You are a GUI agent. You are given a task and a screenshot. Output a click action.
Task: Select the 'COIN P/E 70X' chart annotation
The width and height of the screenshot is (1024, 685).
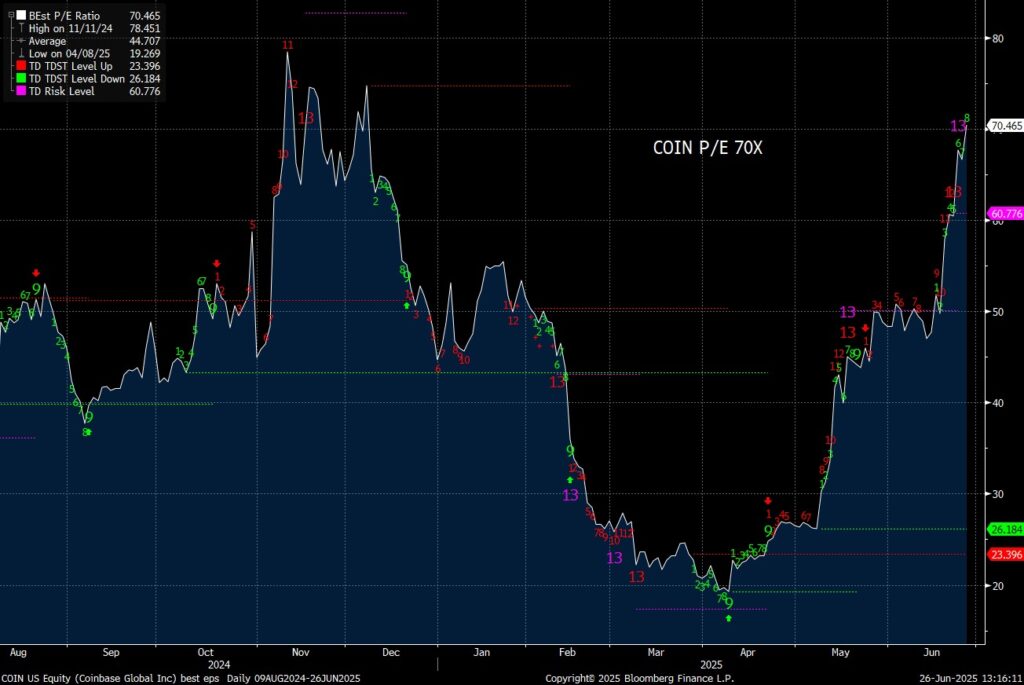[x=707, y=148]
